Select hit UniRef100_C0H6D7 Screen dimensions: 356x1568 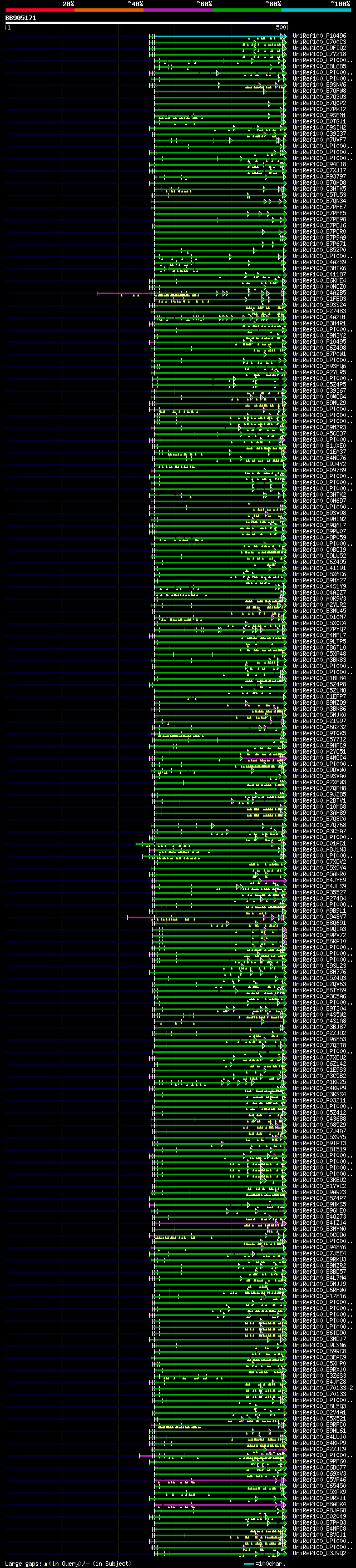tap(319, 501)
